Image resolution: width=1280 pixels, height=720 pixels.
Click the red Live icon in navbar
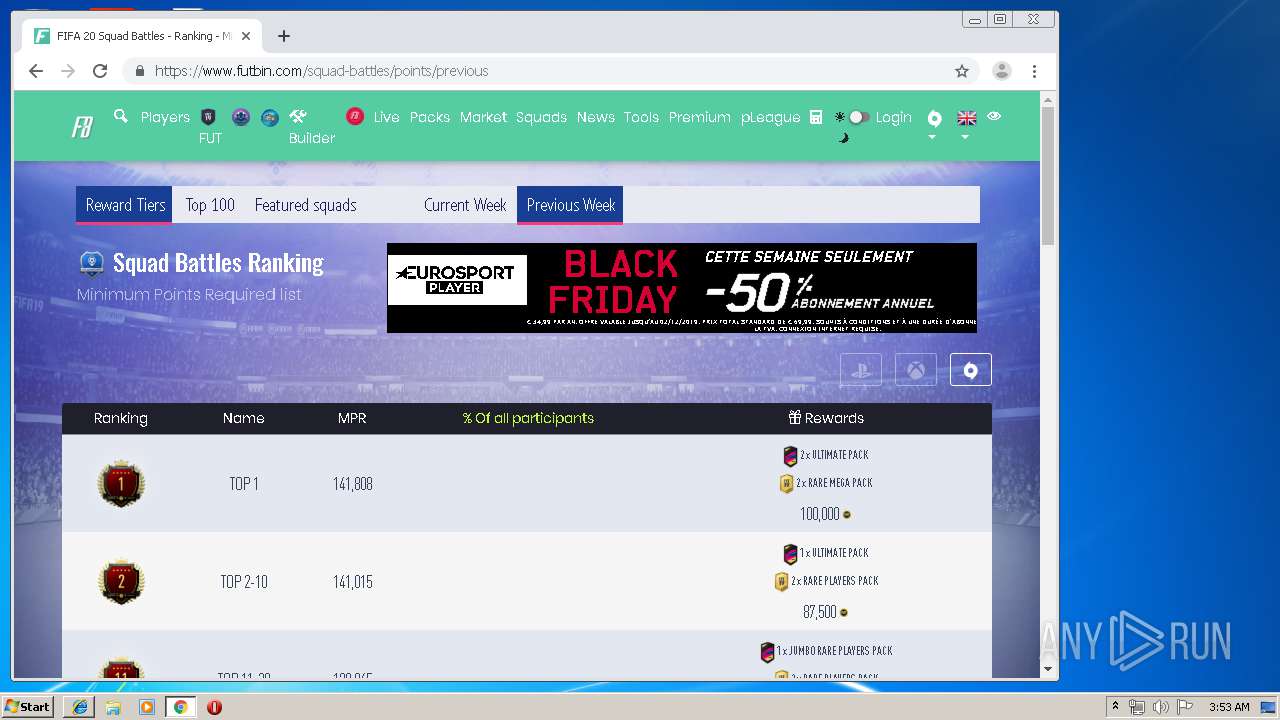pyautogui.click(x=355, y=117)
